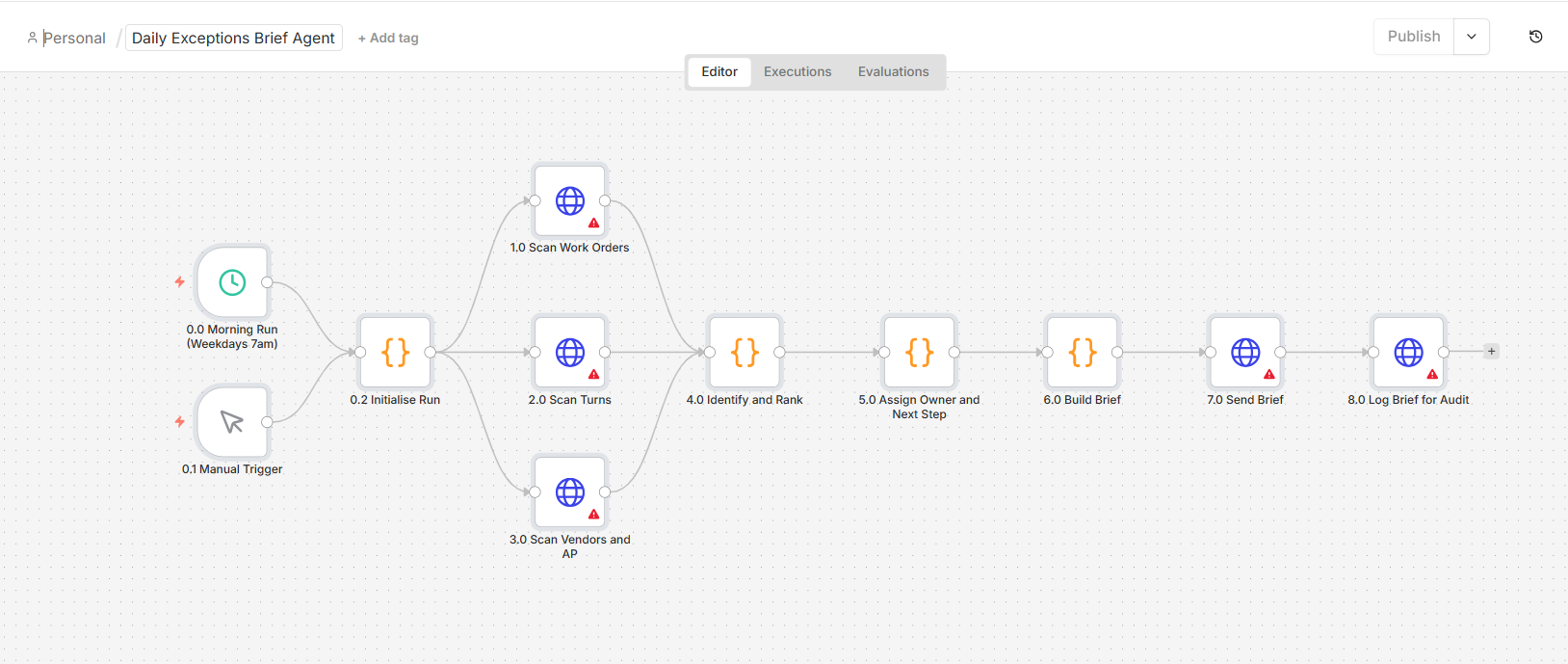Open the Personal project breadcrumb
The width and height of the screenshot is (1568, 664).
66,39
